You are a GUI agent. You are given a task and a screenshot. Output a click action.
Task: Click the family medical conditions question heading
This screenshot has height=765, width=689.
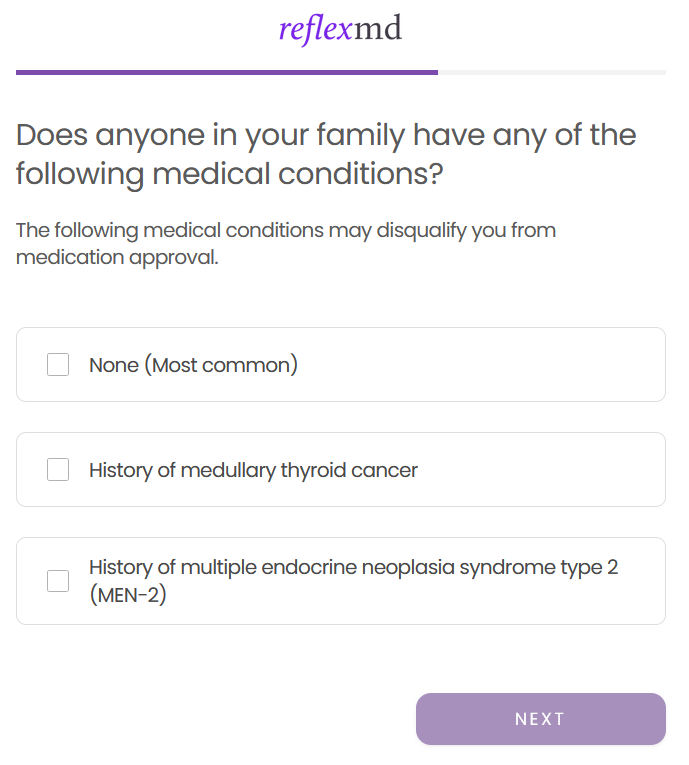[326, 154]
